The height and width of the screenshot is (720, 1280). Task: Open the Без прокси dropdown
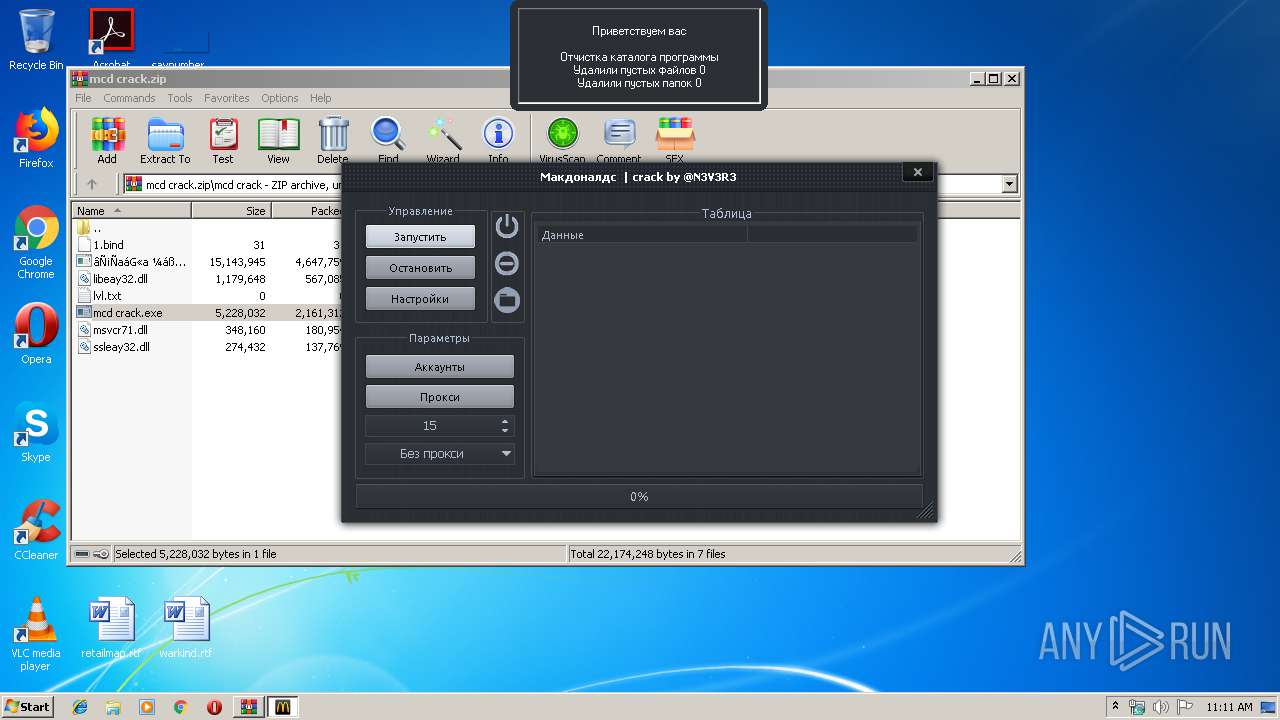click(440, 453)
